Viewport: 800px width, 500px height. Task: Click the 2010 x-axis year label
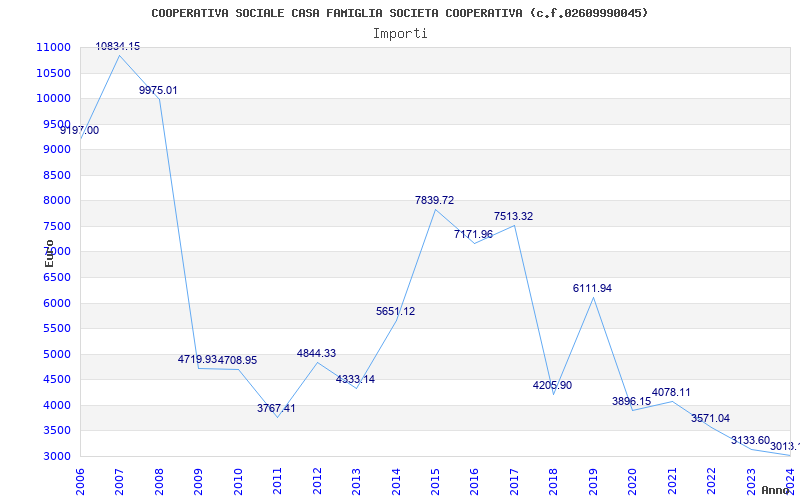238,482
